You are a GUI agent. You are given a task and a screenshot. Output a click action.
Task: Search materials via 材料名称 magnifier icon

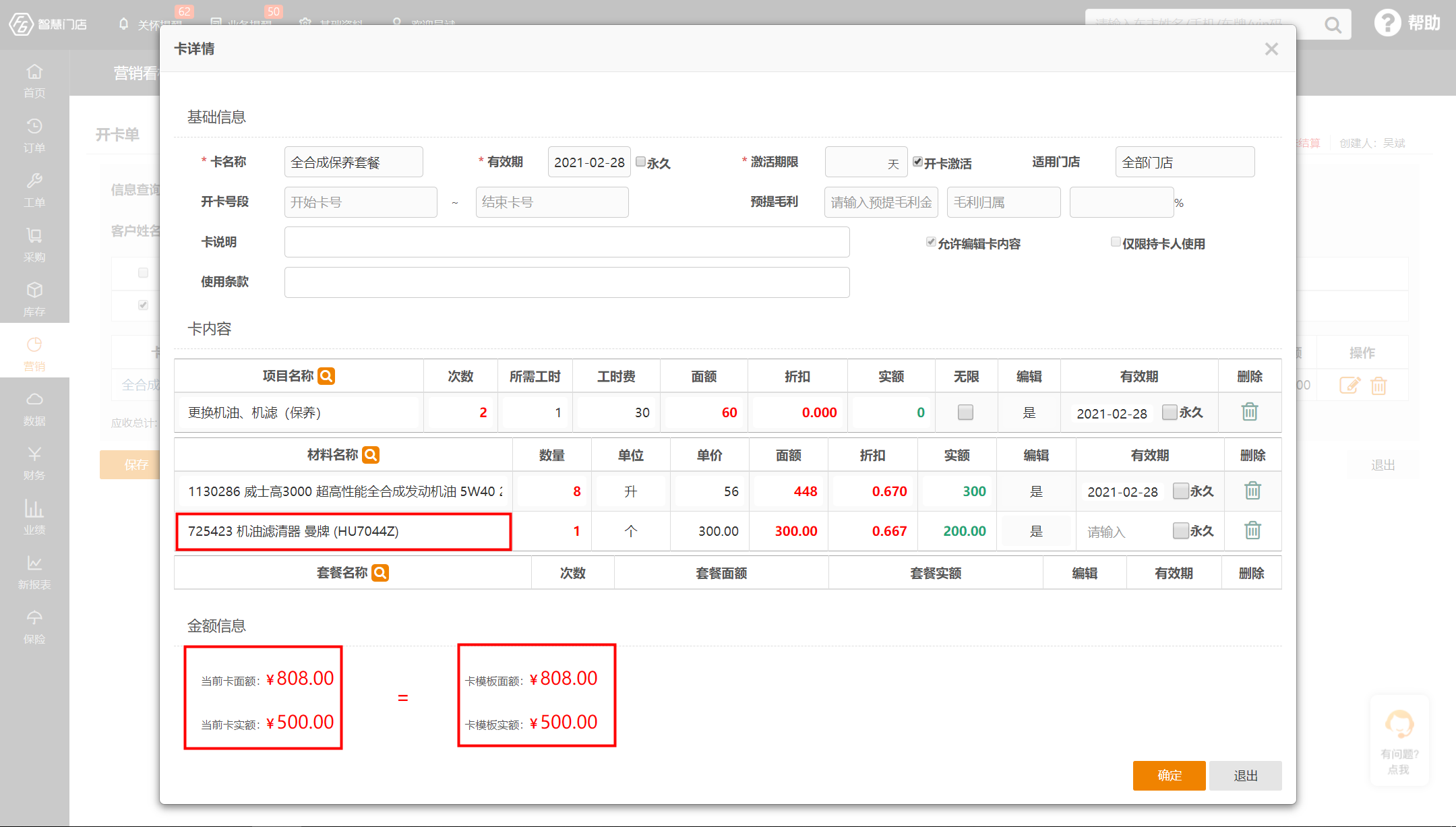click(x=371, y=455)
